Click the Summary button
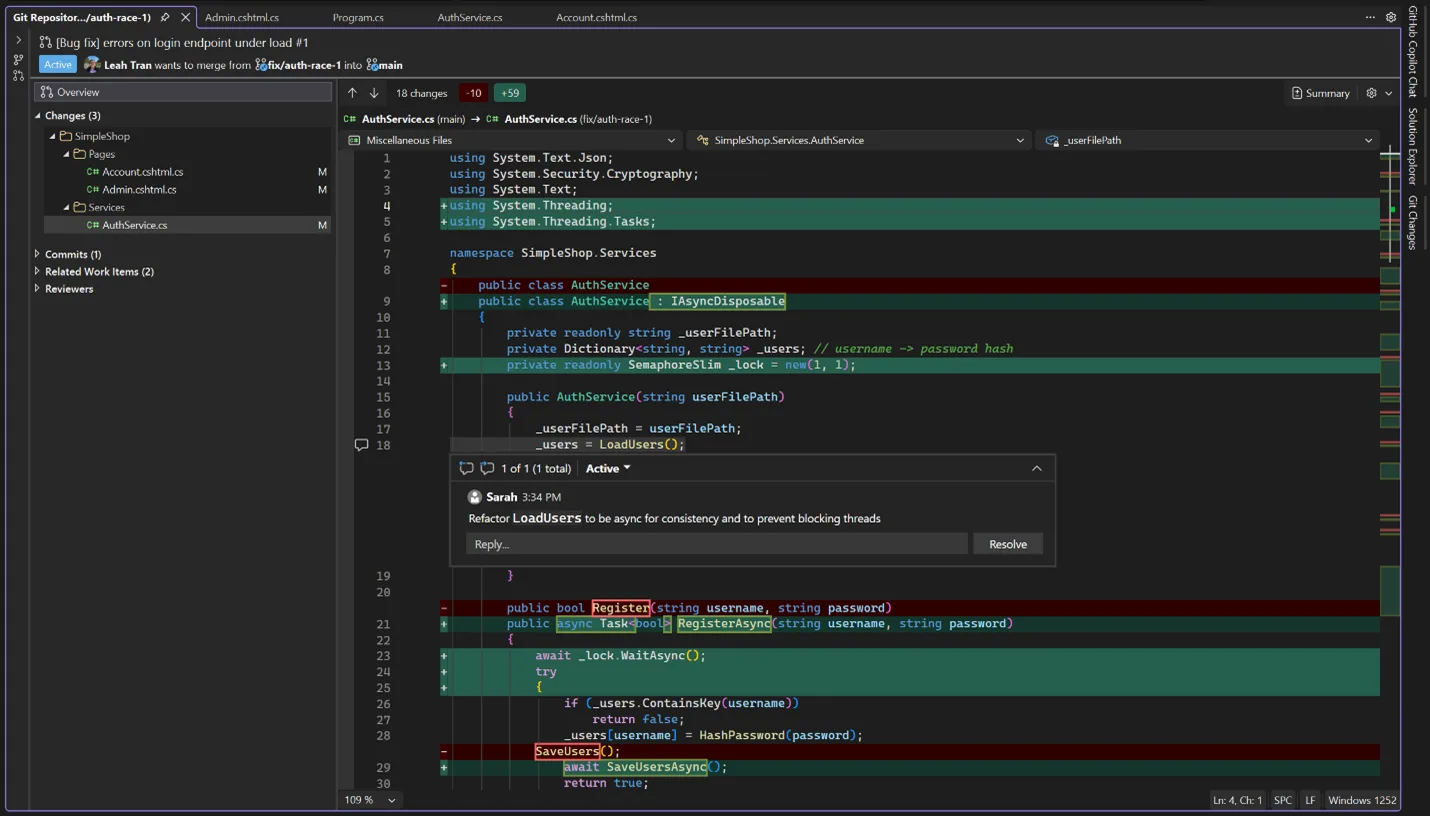 [x=1320, y=93]
